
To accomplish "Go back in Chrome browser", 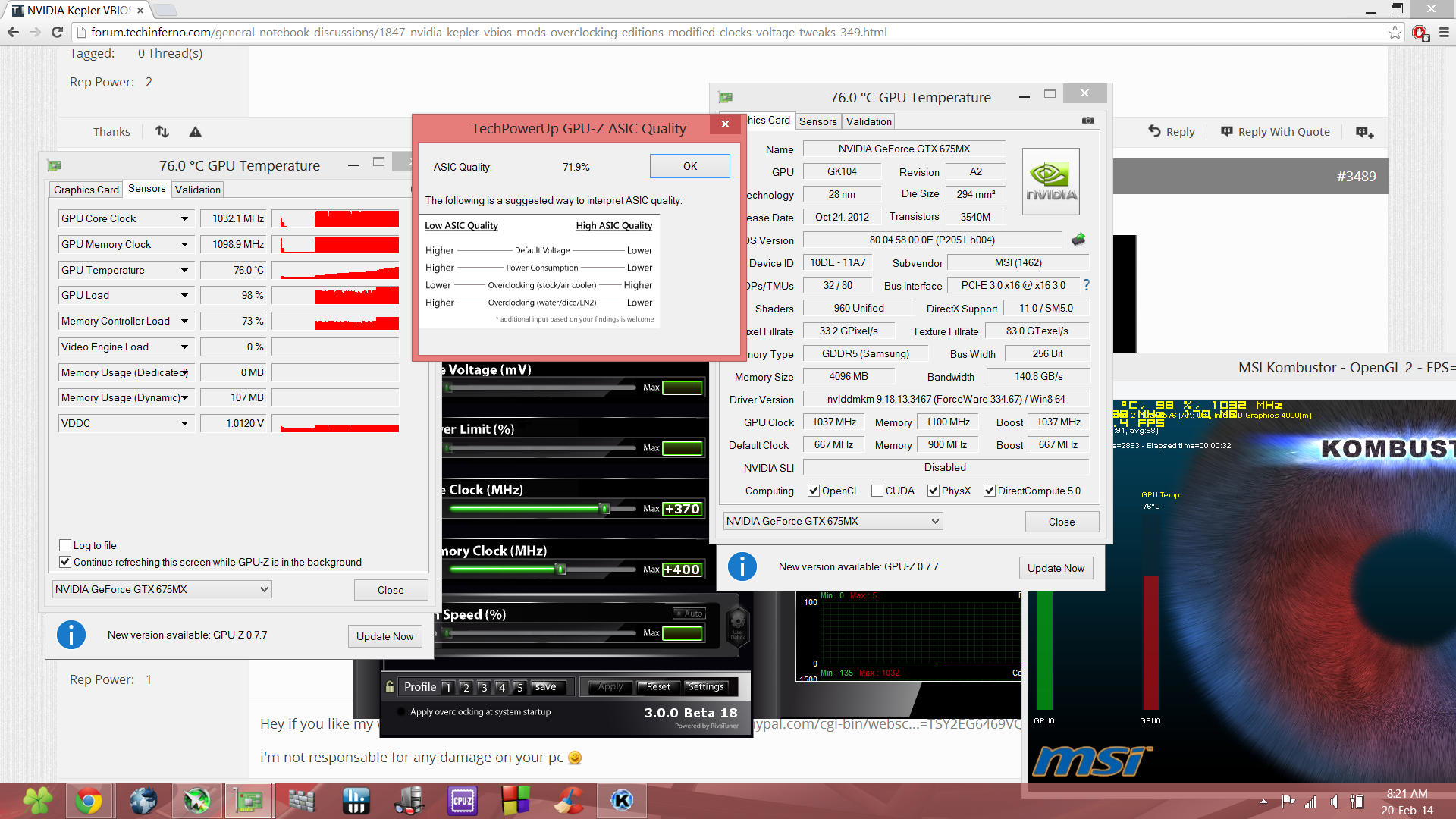I will point(13,32).
